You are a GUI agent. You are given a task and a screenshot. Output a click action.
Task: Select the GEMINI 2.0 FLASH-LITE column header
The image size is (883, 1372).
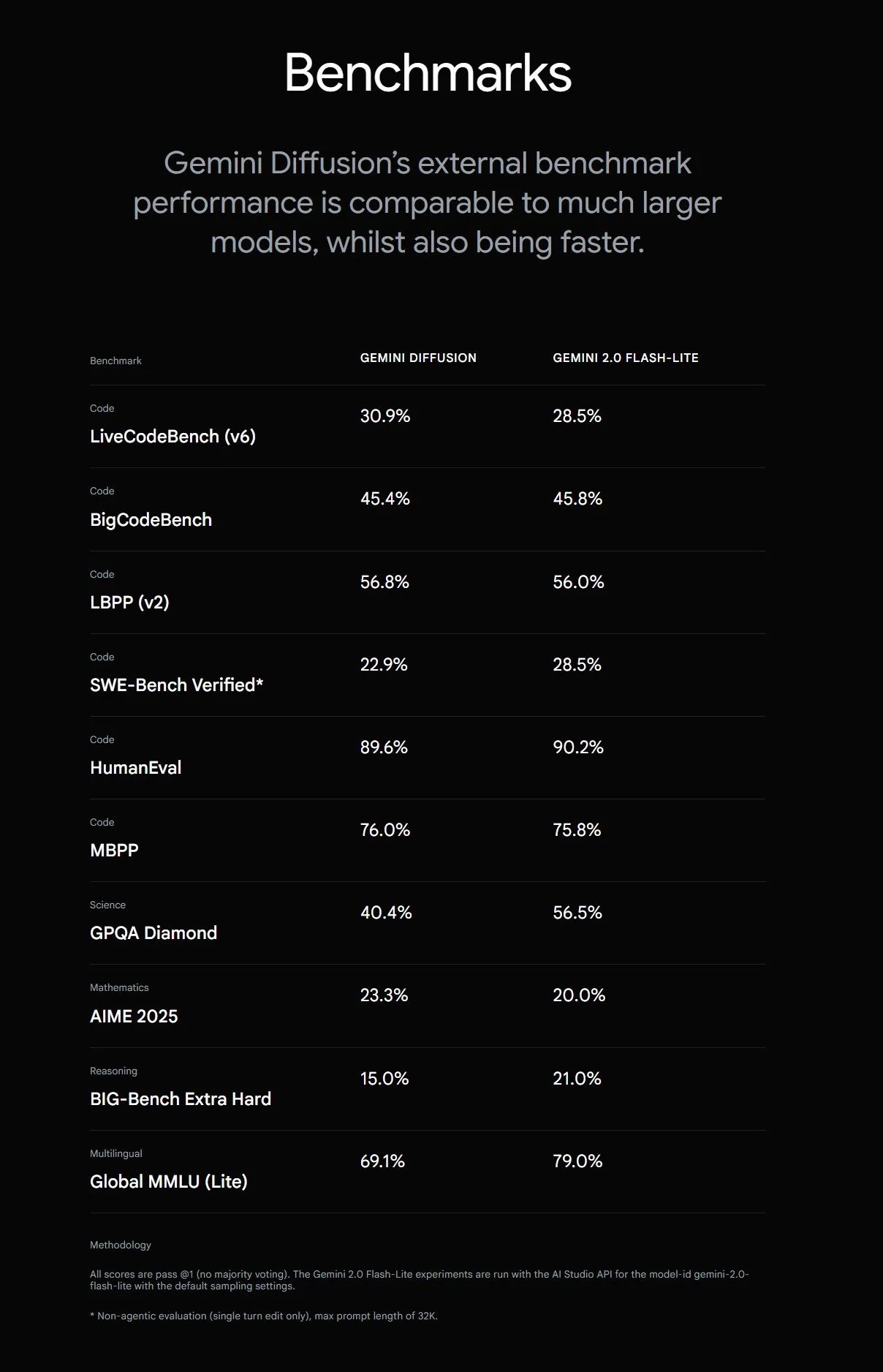click(x=626, y=358)
